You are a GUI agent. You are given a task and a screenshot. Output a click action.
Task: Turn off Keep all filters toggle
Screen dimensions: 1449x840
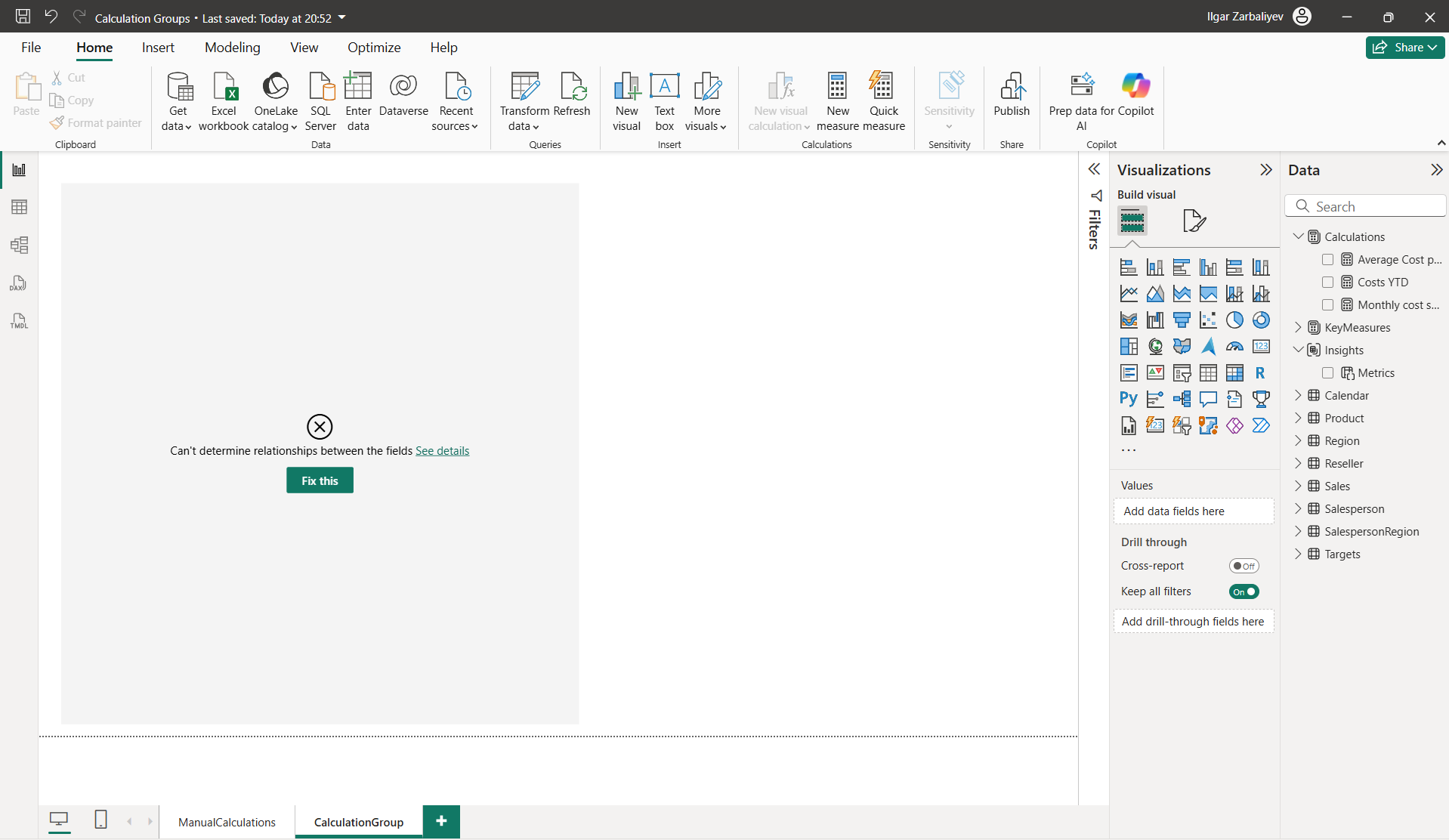tap(1244, 591)
